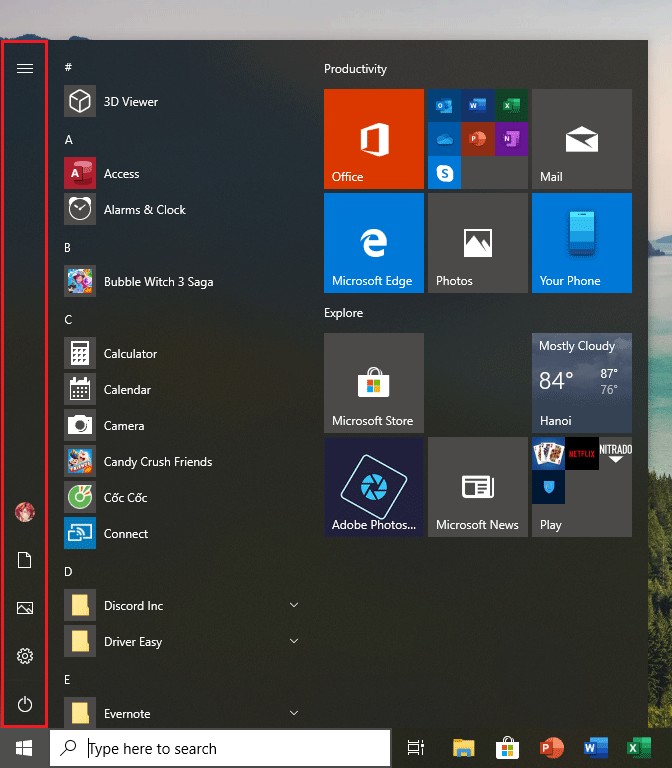Screen dimensions: 672x768
Task: Click the Windows Start button
Action: 24,748
